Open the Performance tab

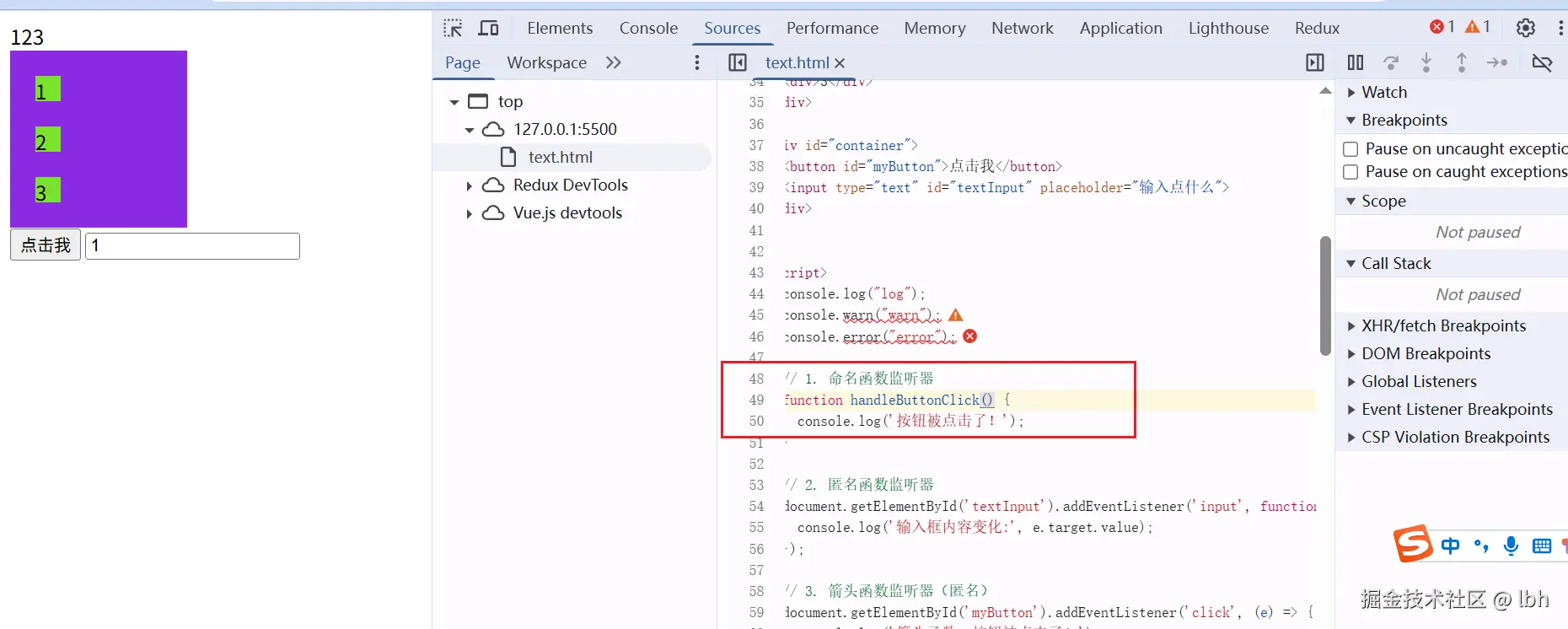pyautogui.click(x=832, y=28)
